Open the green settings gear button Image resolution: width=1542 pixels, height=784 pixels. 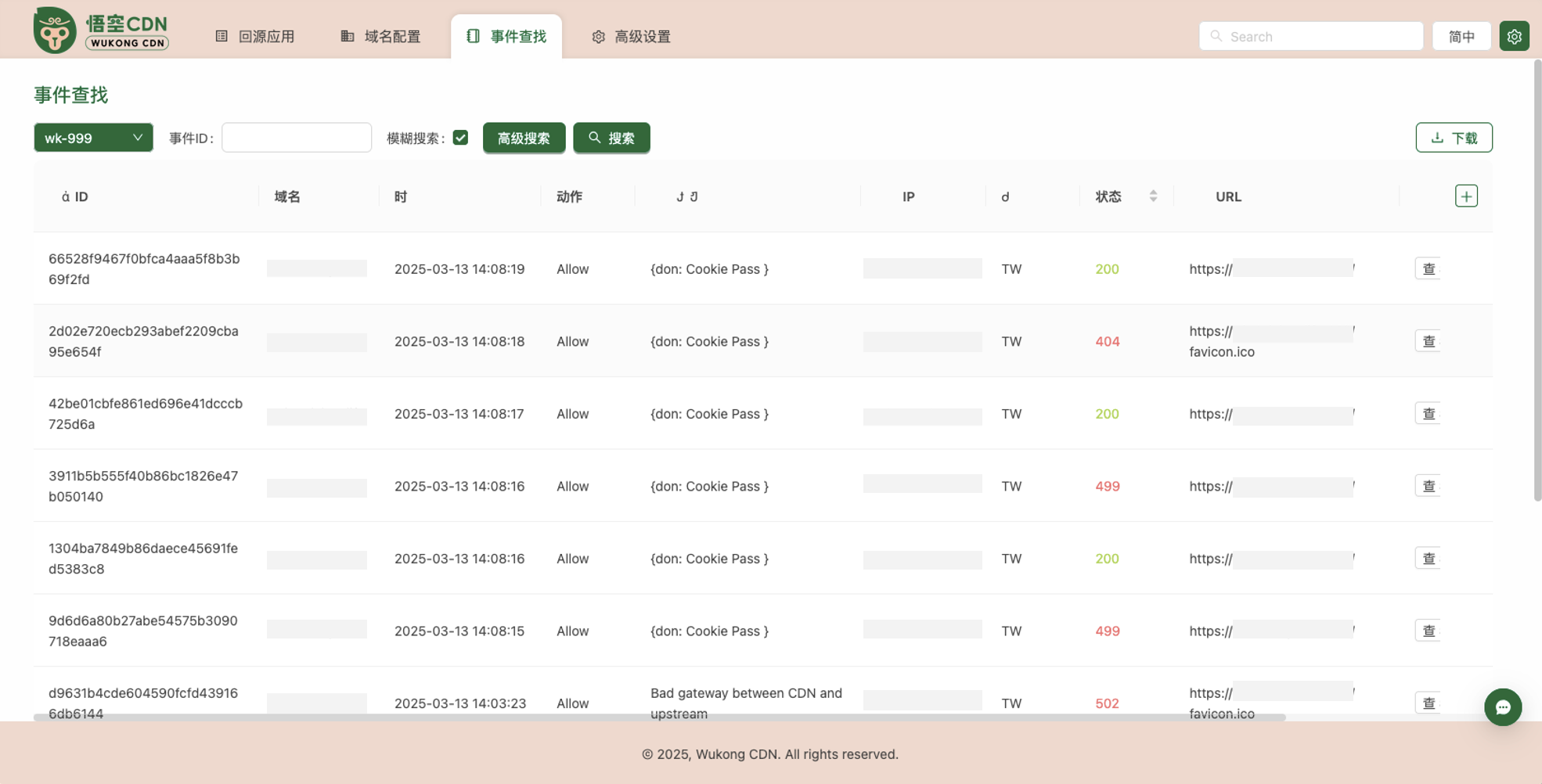pyautogui.click(x=1514, y=36)
